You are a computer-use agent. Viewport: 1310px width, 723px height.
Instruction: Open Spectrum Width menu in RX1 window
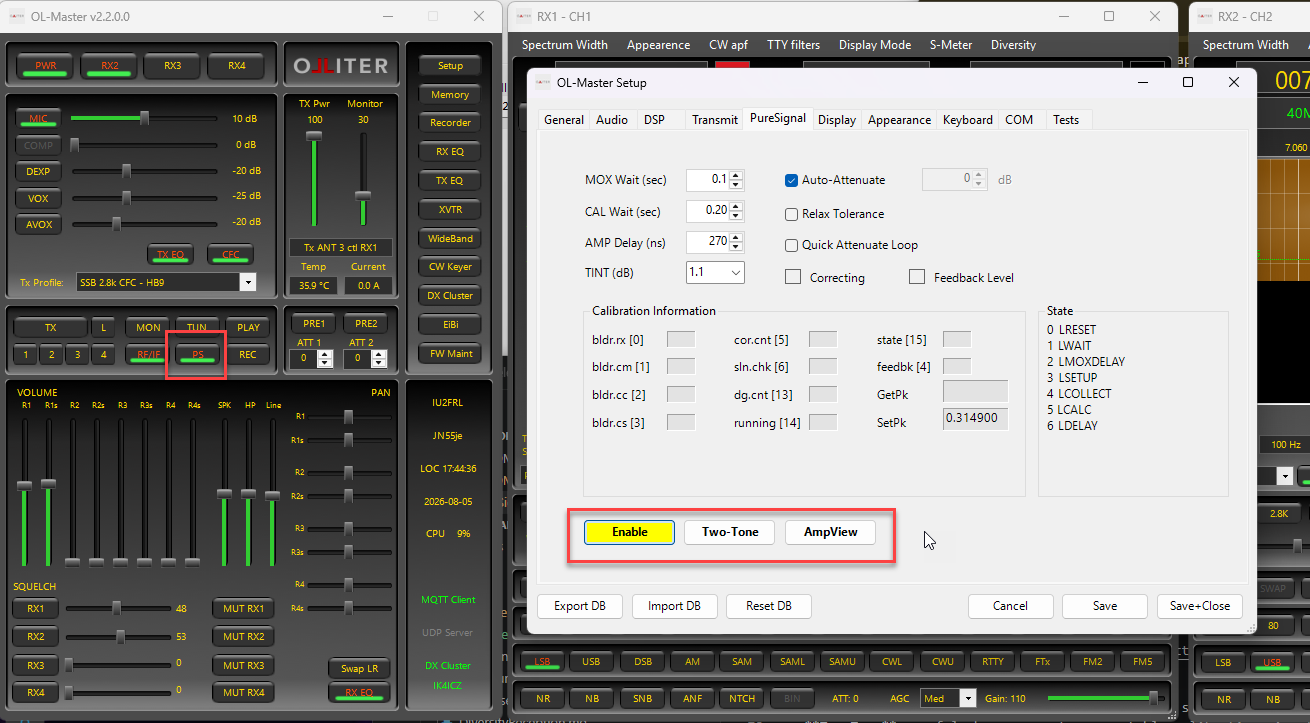(564, 45)
